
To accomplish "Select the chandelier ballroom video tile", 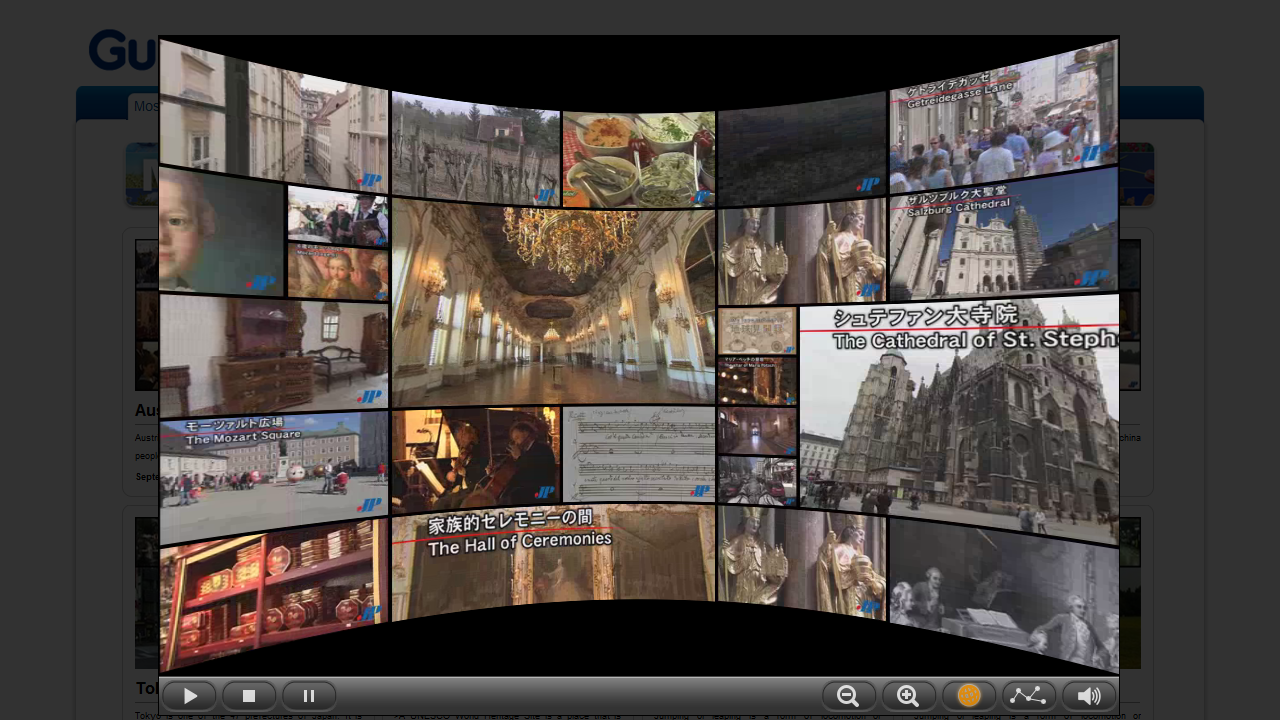I will pos(553,301).
